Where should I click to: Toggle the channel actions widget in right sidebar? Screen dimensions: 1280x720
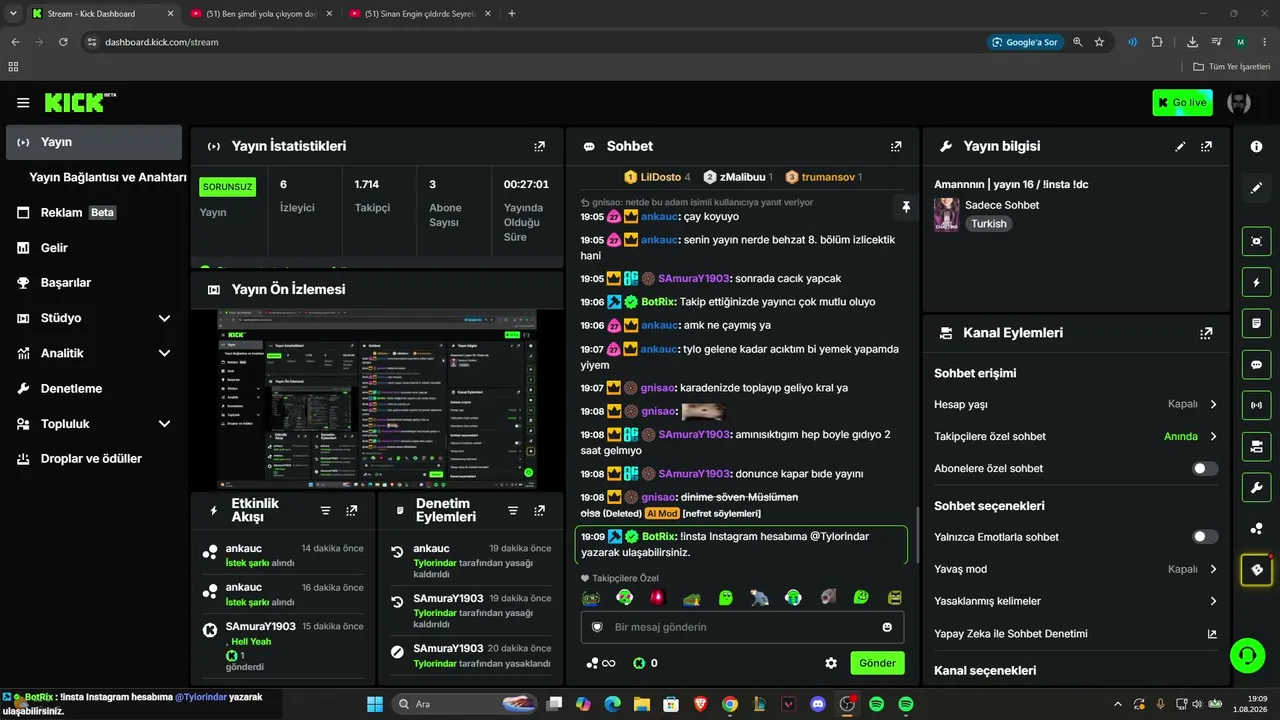point(1257,446)
